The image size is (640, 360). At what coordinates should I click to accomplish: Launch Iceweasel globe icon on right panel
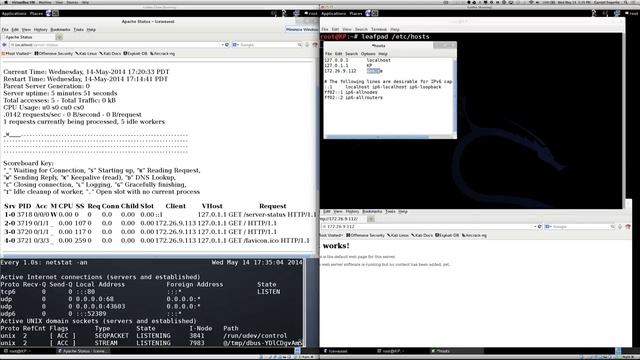click(x=368, y=13)
